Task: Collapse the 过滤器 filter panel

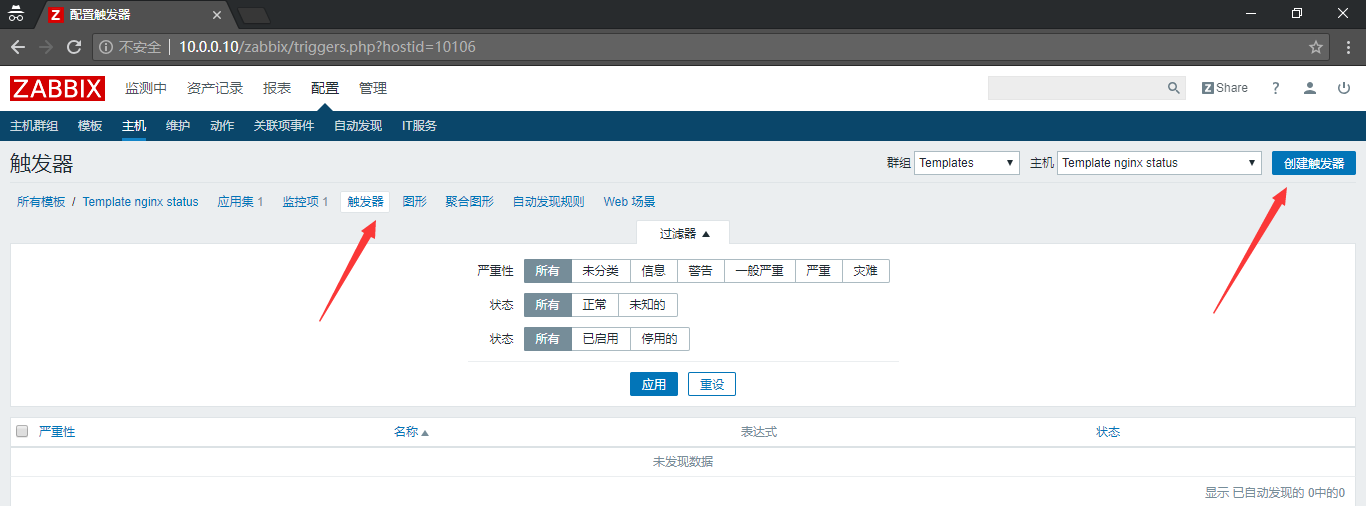Action: 684,233
